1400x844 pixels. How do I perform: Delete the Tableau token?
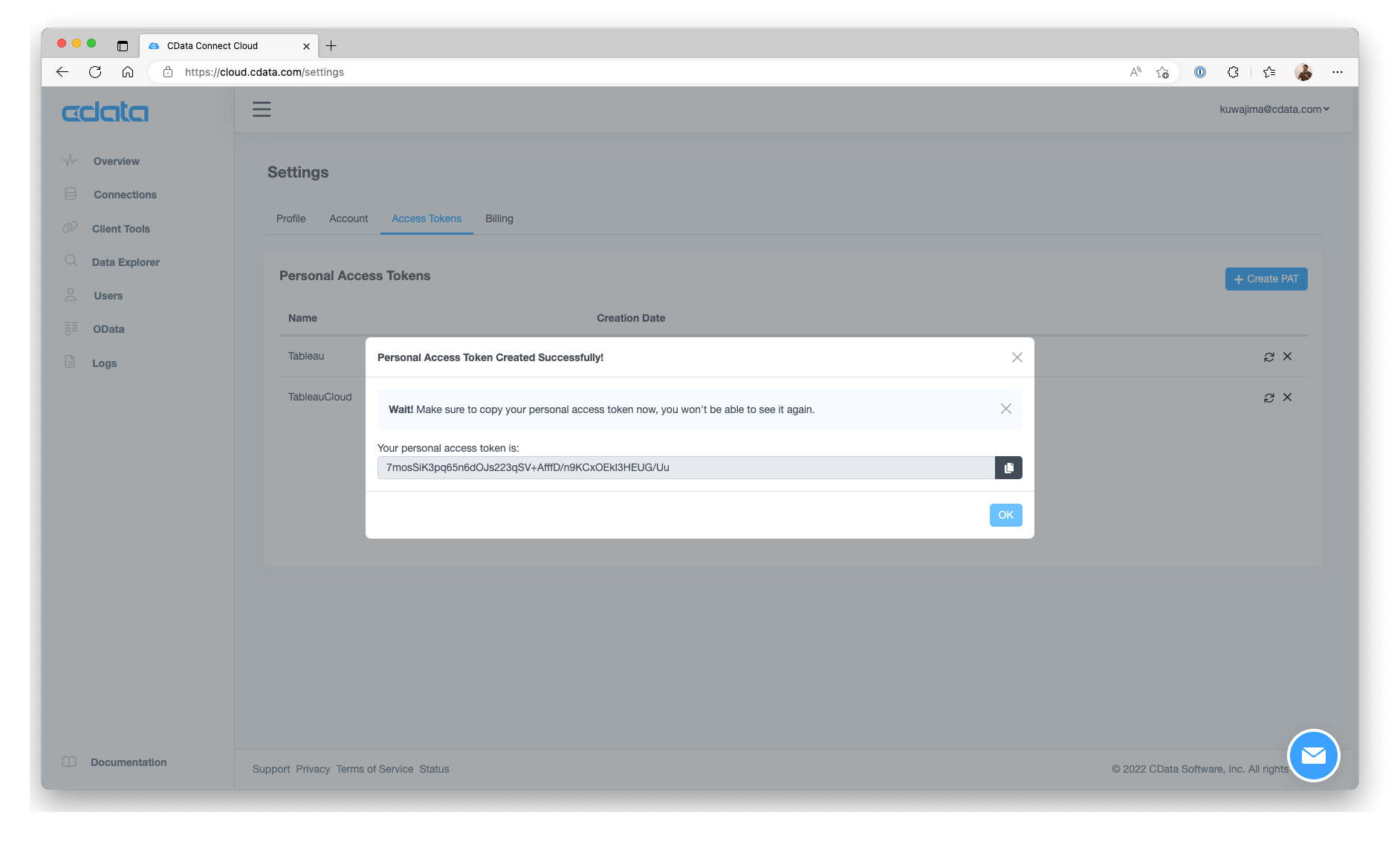pos(1287,357)
